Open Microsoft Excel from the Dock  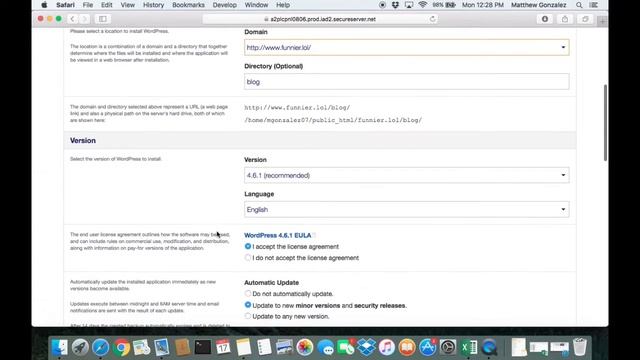(469, 347)
